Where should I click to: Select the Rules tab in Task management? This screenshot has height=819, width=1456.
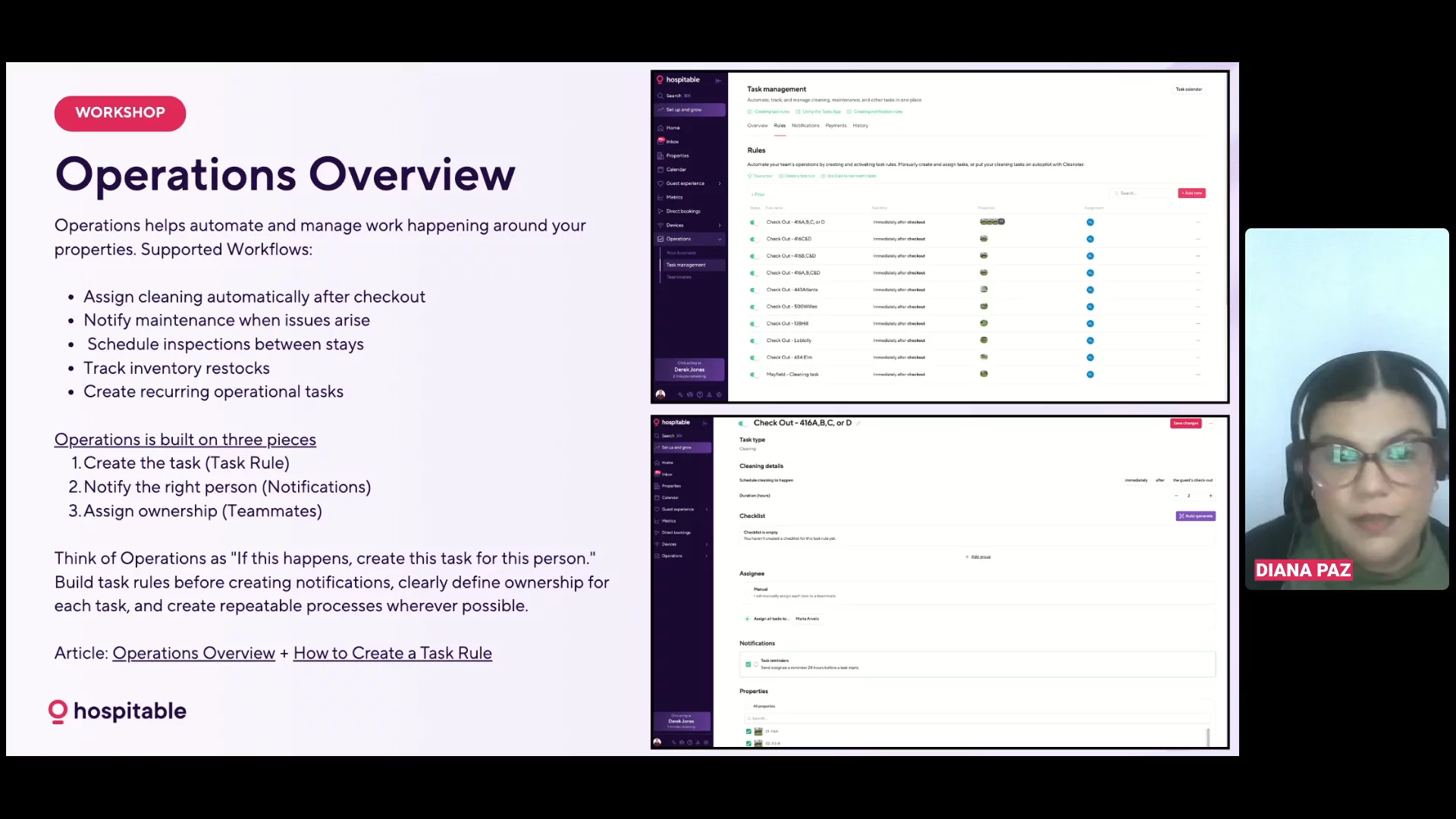point(780,126)
